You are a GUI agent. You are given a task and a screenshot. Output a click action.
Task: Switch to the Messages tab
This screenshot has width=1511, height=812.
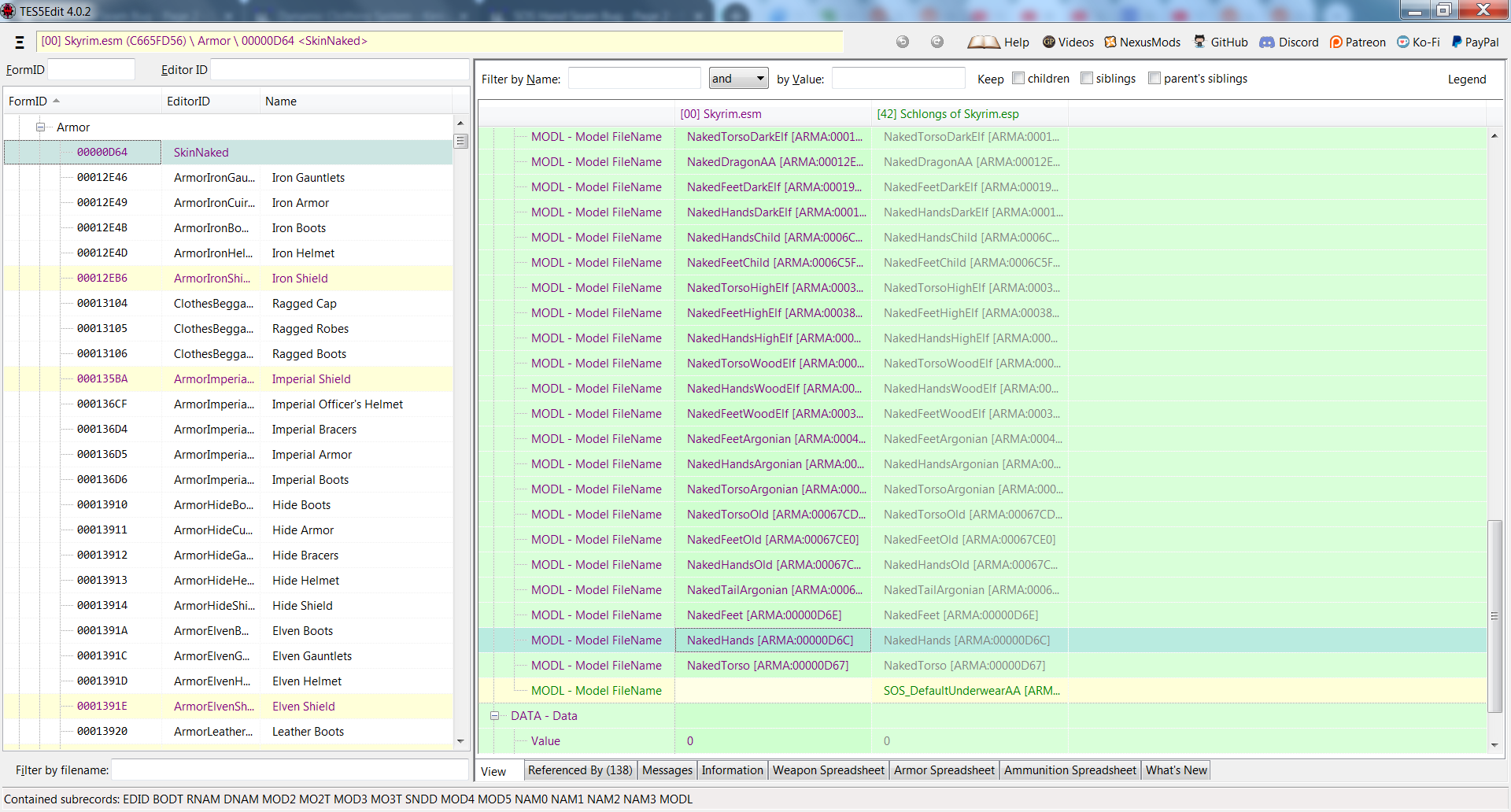pyautogui.click(x=667, y=770)
